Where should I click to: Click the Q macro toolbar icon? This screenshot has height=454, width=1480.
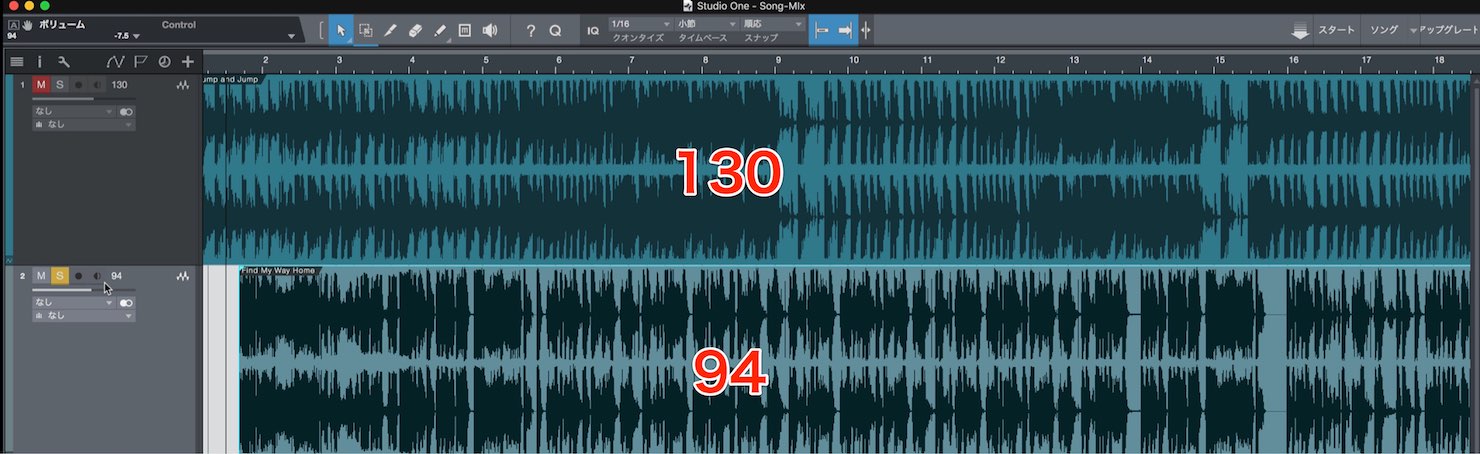pyautogui.click(x=555, y=31)
